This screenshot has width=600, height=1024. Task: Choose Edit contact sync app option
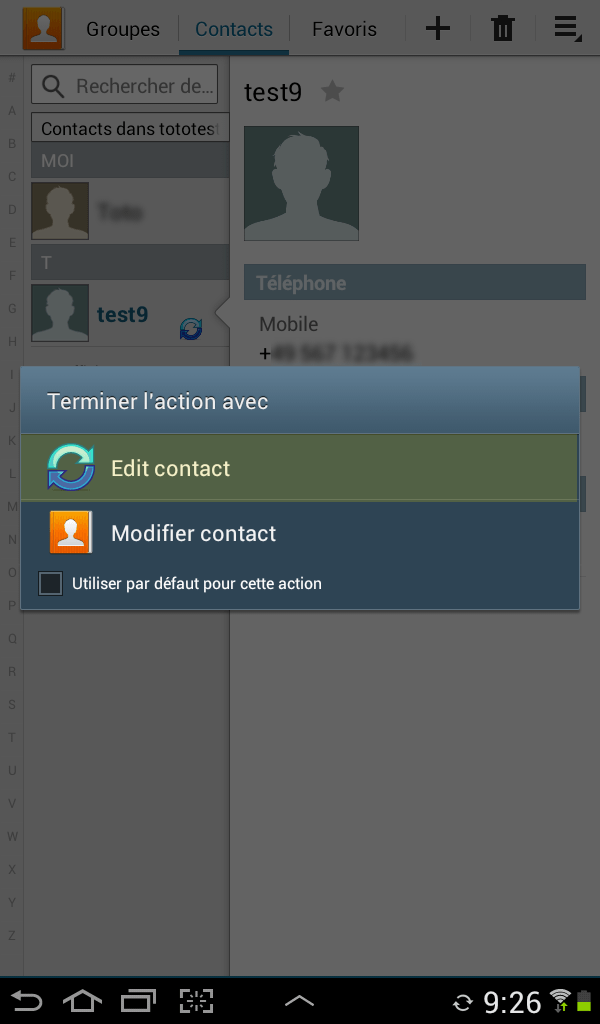pos(300,468)
